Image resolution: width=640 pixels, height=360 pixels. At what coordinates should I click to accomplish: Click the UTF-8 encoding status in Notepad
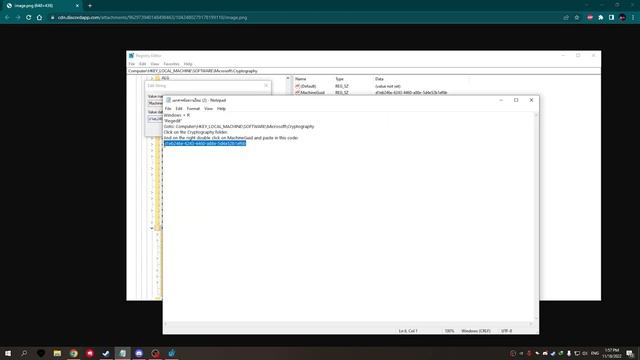point(507,331)
